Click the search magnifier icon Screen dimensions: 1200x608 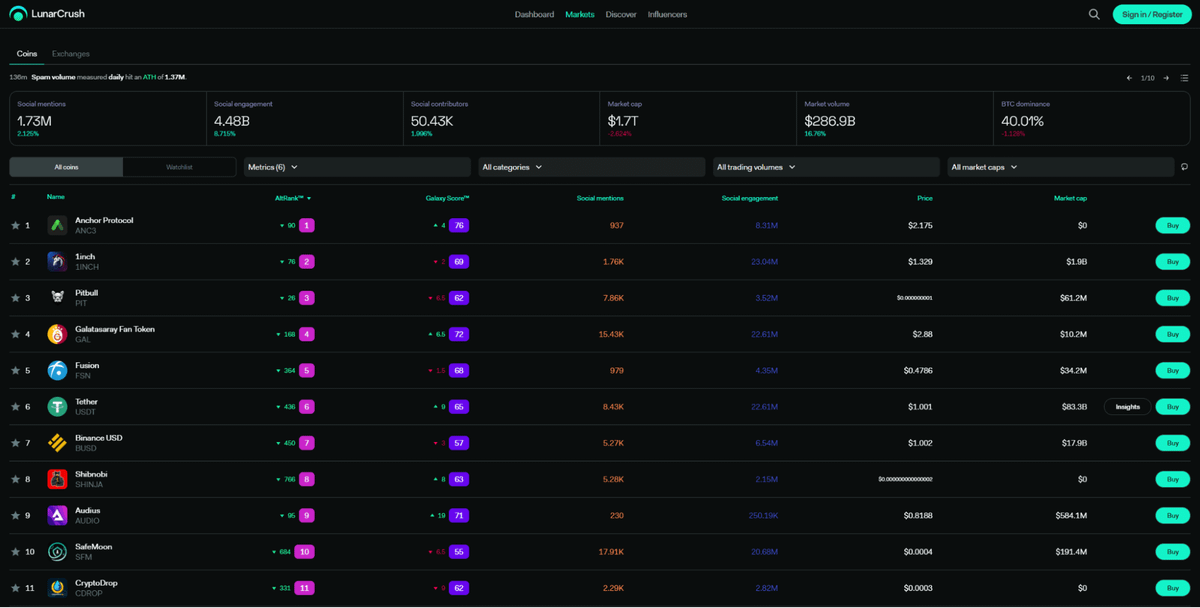tap(1094, 14)
